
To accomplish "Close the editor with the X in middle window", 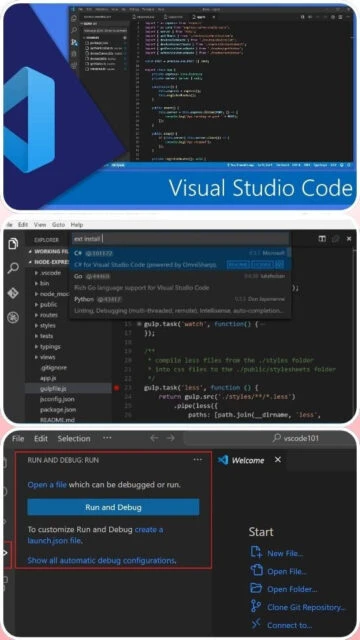I will click(349, 238).
